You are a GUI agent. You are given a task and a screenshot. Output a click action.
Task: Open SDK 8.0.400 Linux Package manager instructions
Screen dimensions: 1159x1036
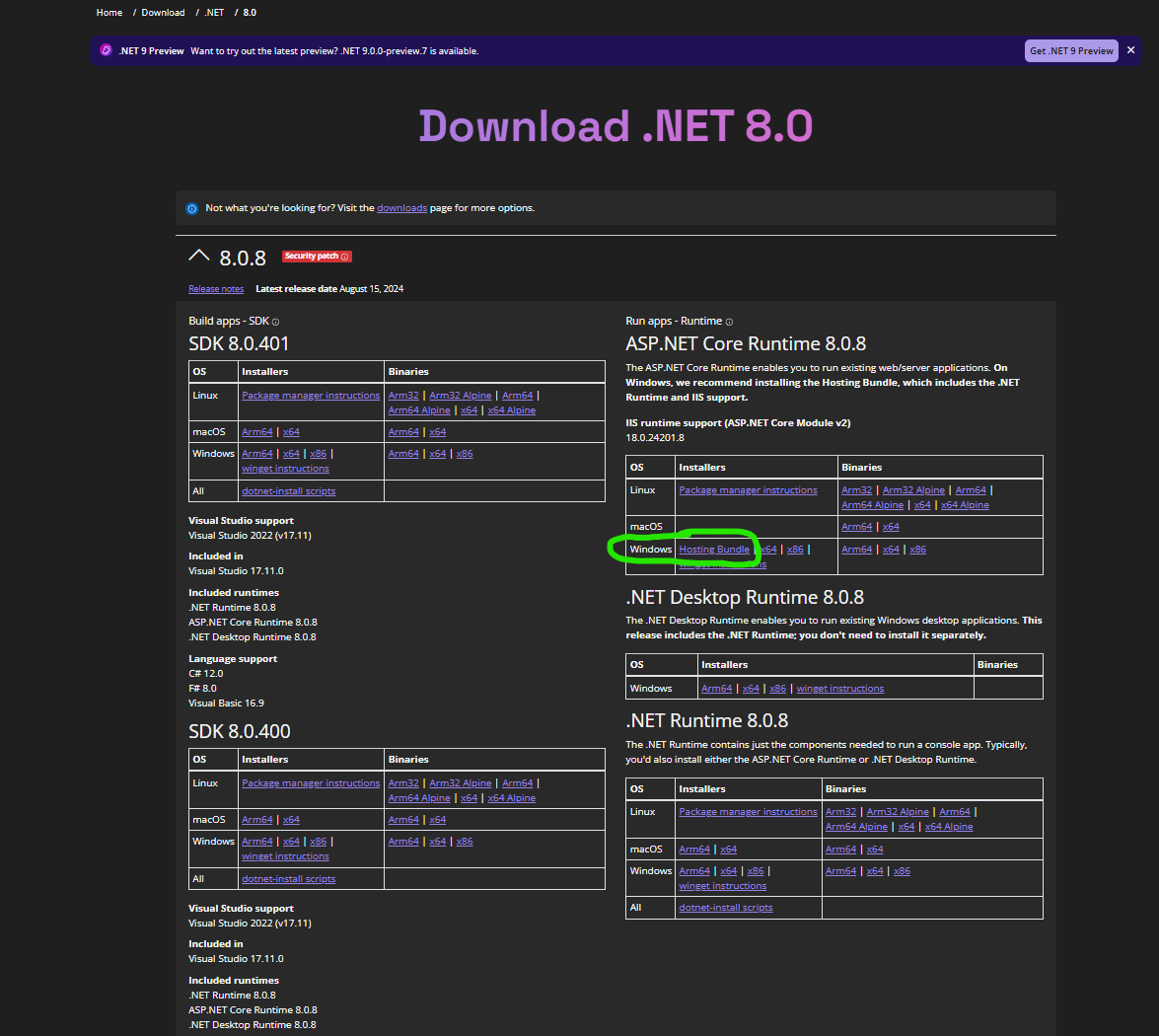pyautogui.click(x=311, y=783)
